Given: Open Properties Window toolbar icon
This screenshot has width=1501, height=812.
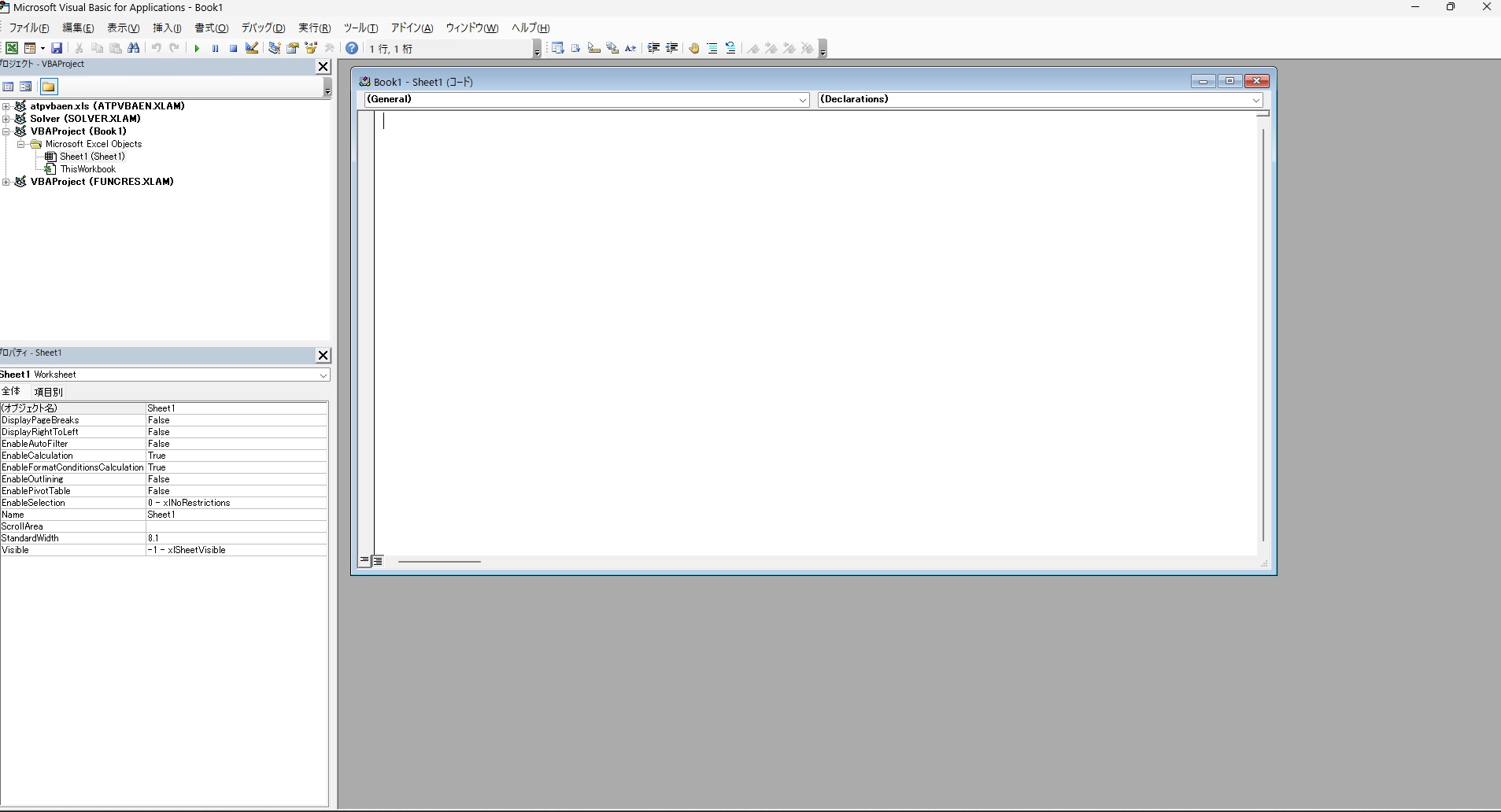Looking at the screenshot, I should tap(292, 48).
